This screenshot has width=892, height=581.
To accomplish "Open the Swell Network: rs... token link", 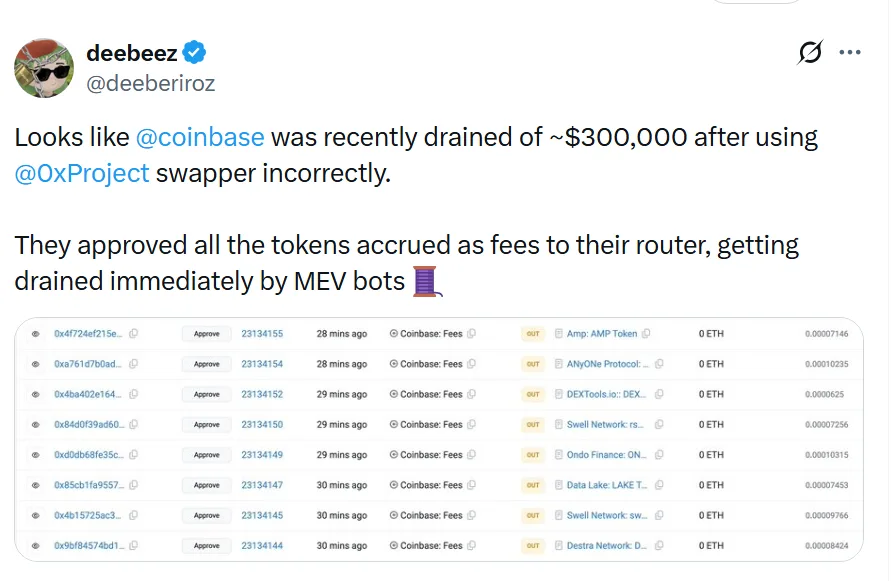I will click(x=606, y=425).
